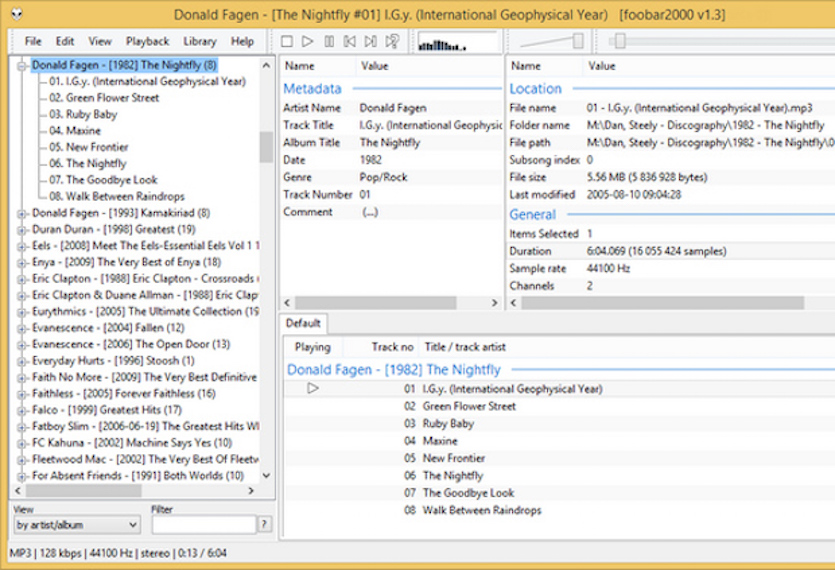Screen dimensions: 835x570
Task: Select the Default playlist tab
Action: coord(303,323)
